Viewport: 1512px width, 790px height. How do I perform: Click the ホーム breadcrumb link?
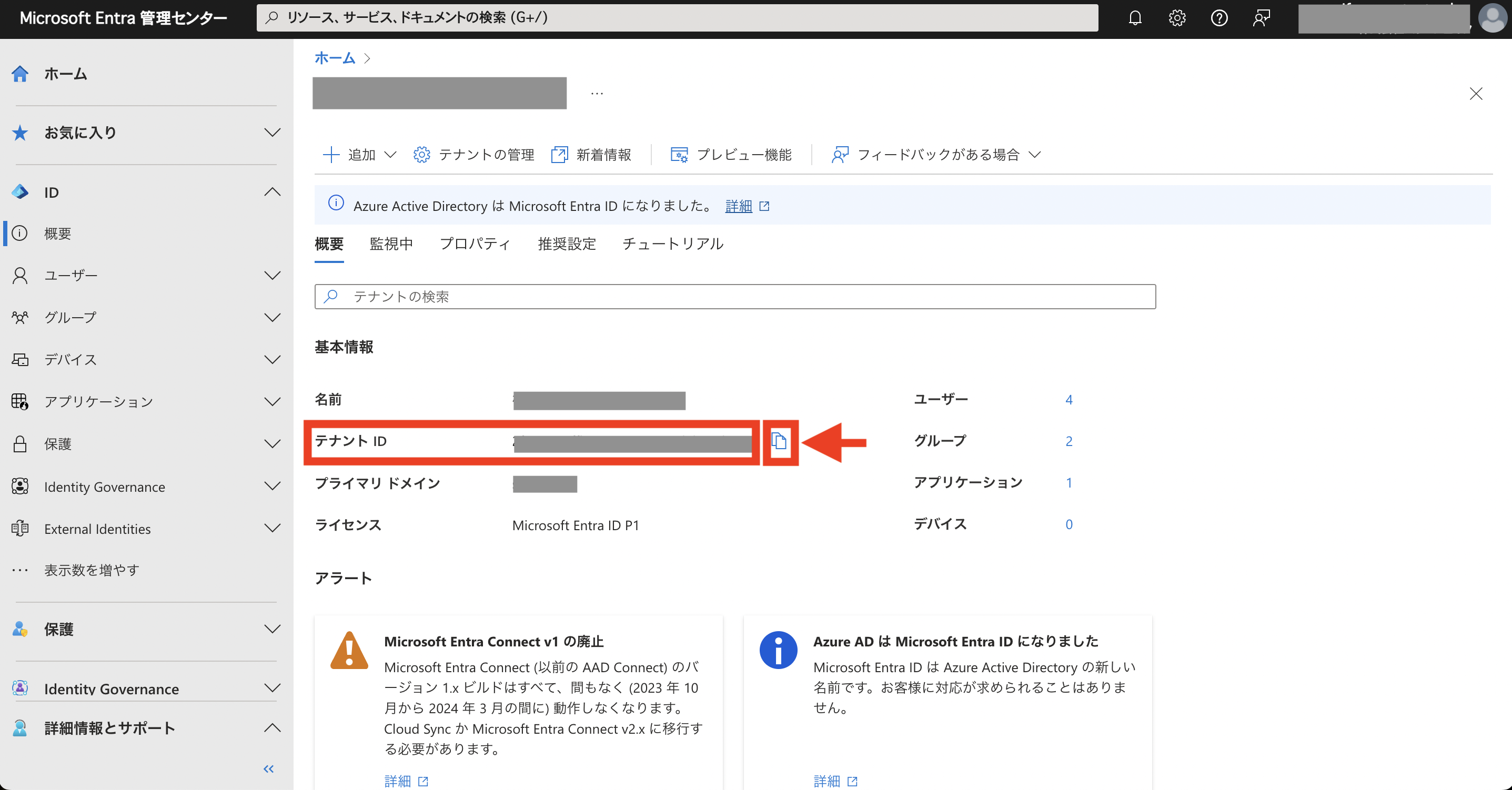point(335,58)
